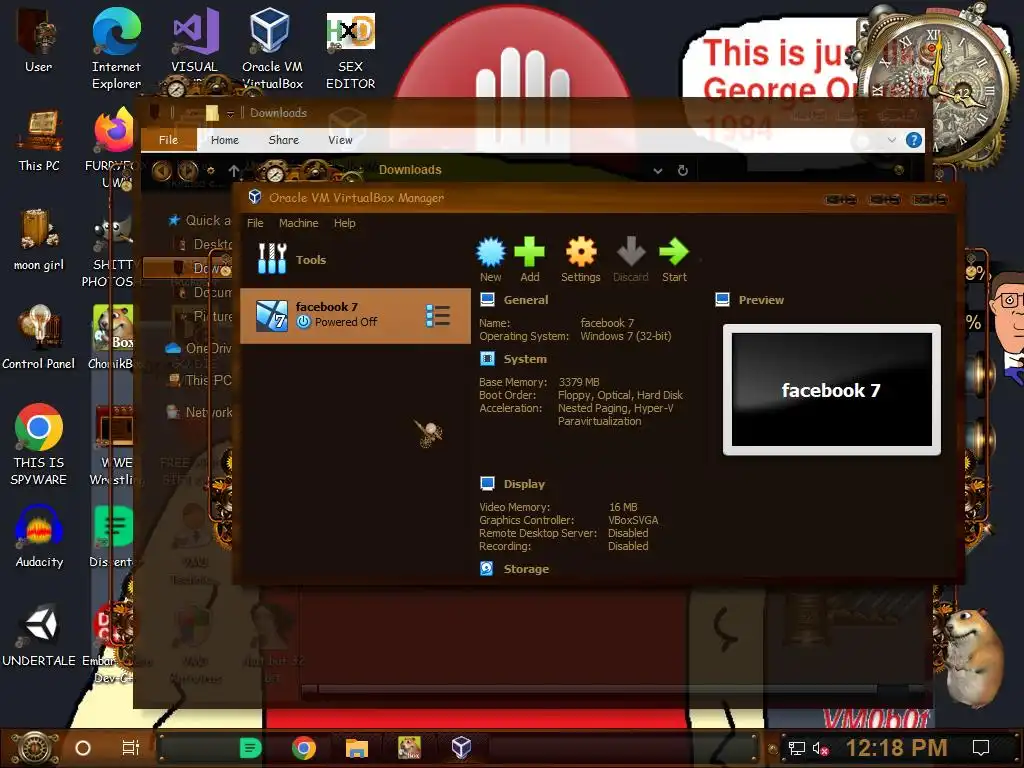Image resolution: width=1024 pixels, height=768 pixels.
Task: Open Internet Explorer desktop icon
Action: pyautogui.click(x=116, y=48)
